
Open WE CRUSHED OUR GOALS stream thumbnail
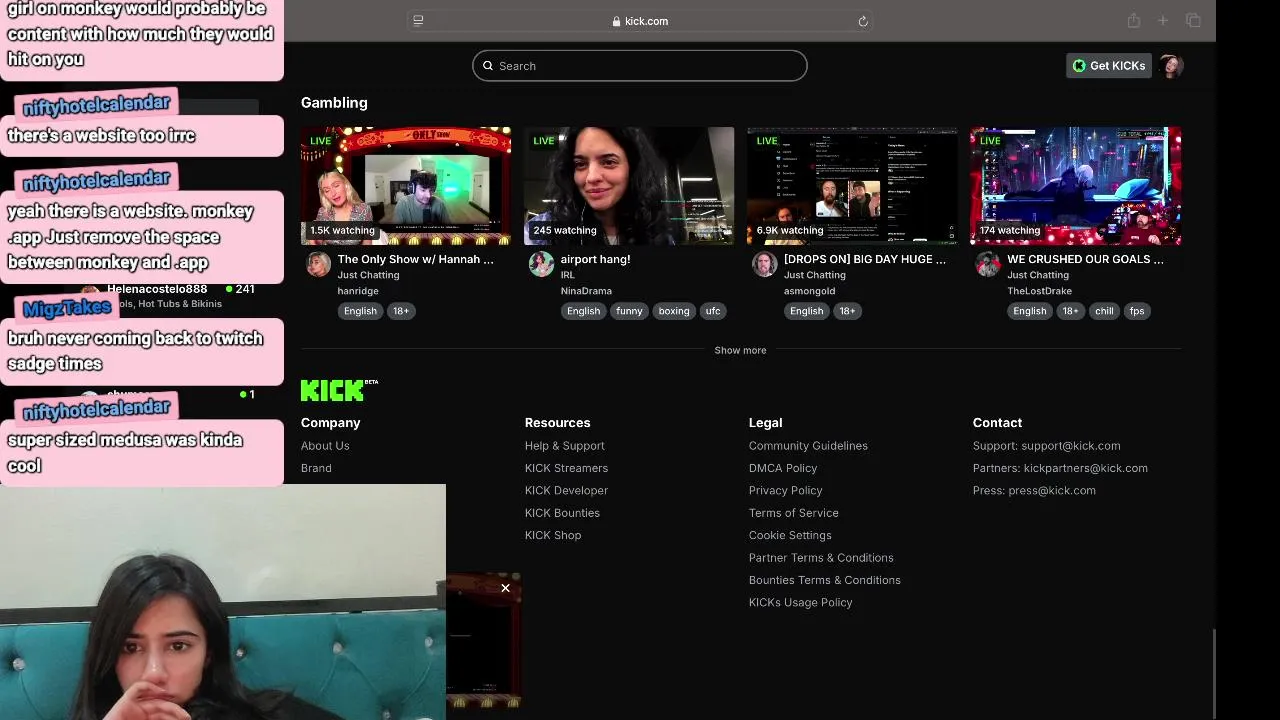1075,186
